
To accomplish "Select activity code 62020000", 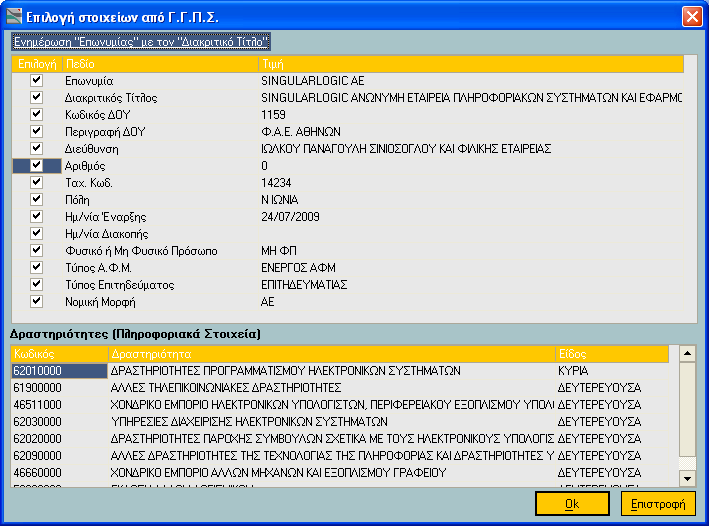I will click(x=37, y=439).
